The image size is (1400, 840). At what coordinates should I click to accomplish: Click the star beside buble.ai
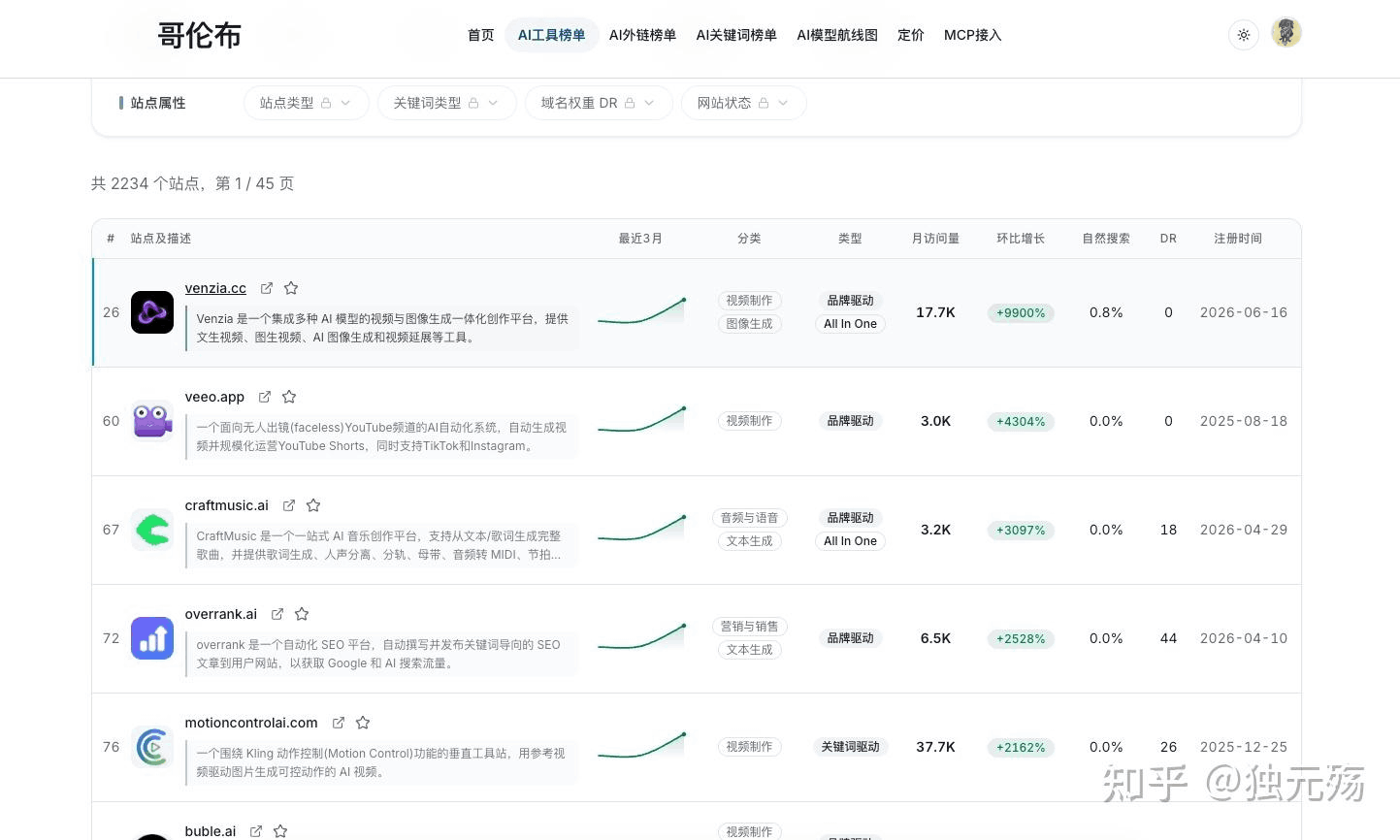280,831
